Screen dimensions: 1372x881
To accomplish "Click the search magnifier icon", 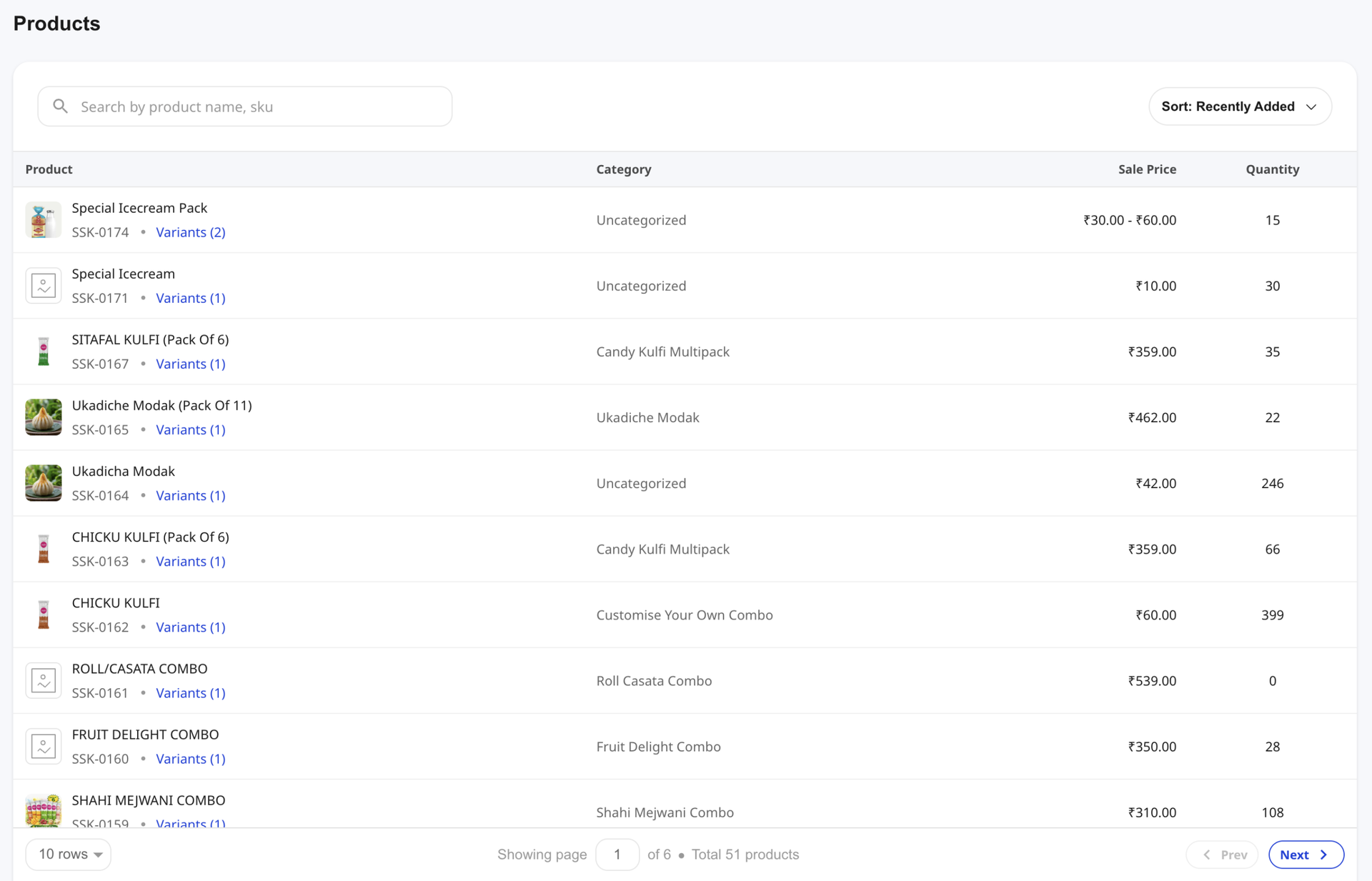I will 61,106.
